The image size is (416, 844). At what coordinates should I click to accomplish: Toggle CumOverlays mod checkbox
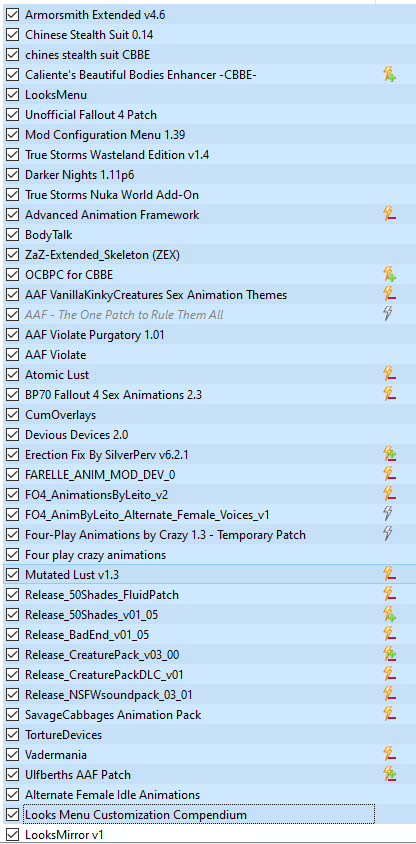(x=12, y=414)
